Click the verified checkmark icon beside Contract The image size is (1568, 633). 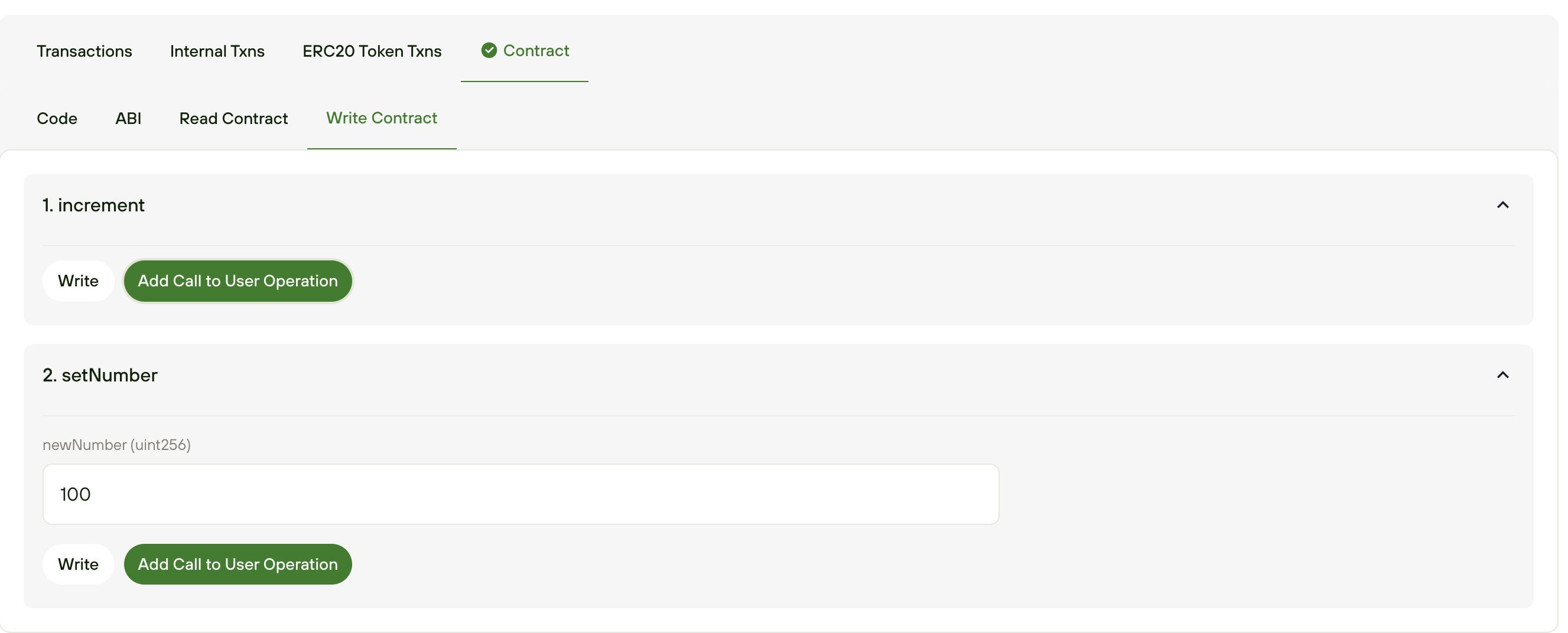(x=489, y=51)
